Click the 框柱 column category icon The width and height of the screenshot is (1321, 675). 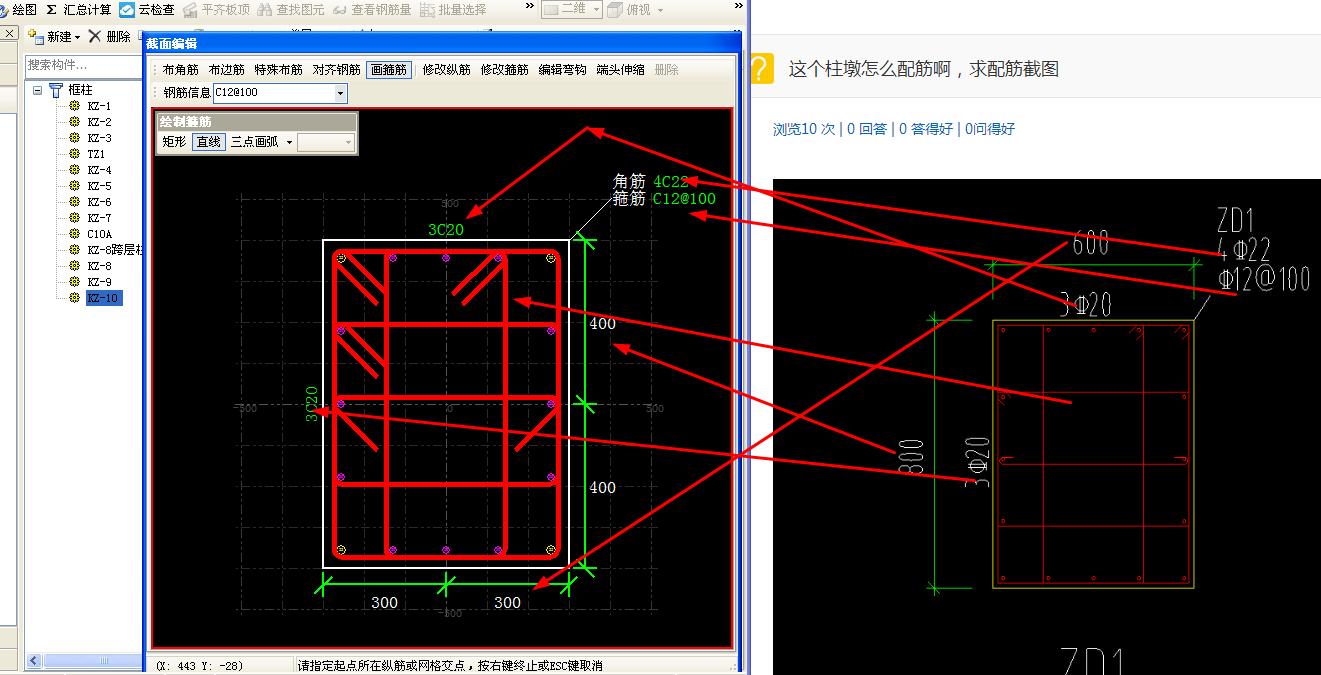point(56,90)
